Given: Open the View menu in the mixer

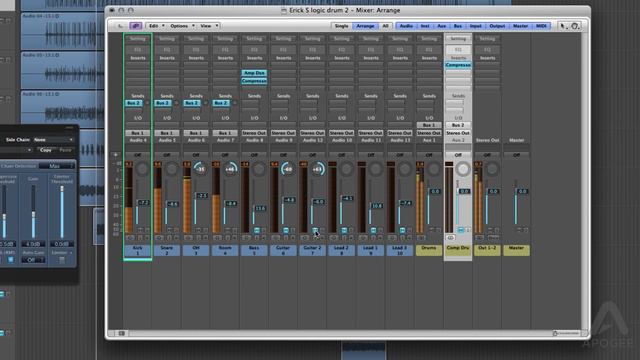Looking at the screenshot, I should 209,26.
